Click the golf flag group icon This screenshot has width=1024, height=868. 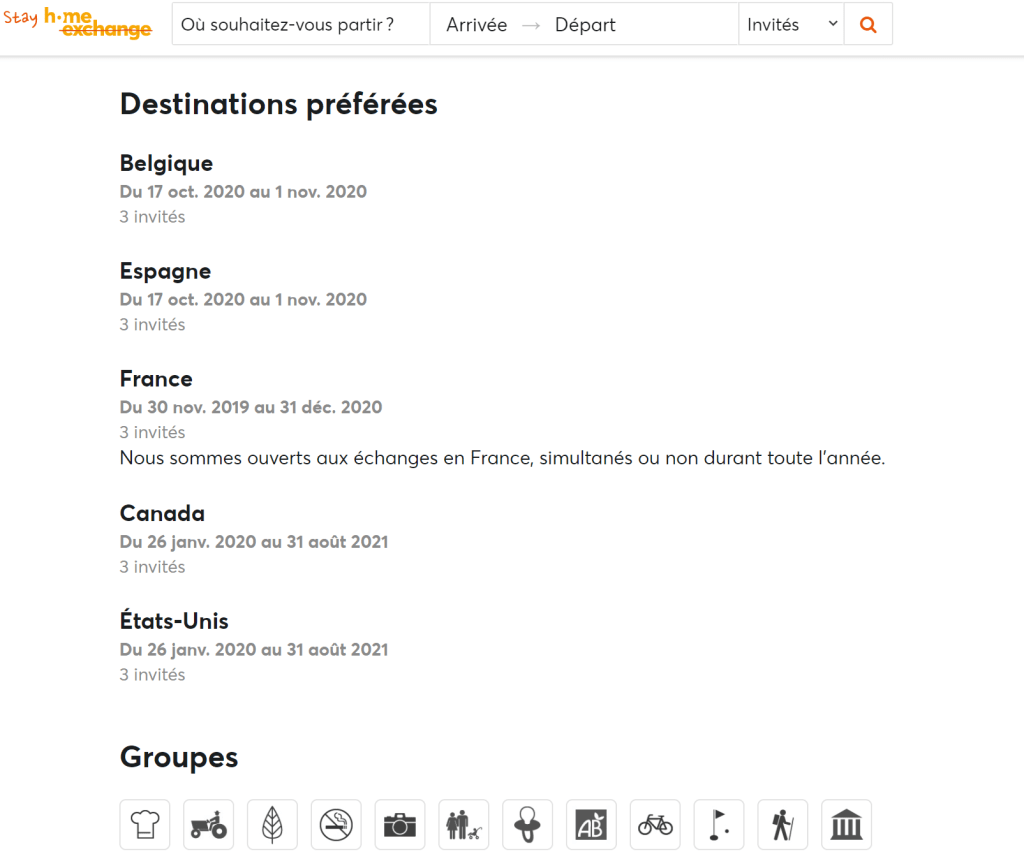point(719,825)
